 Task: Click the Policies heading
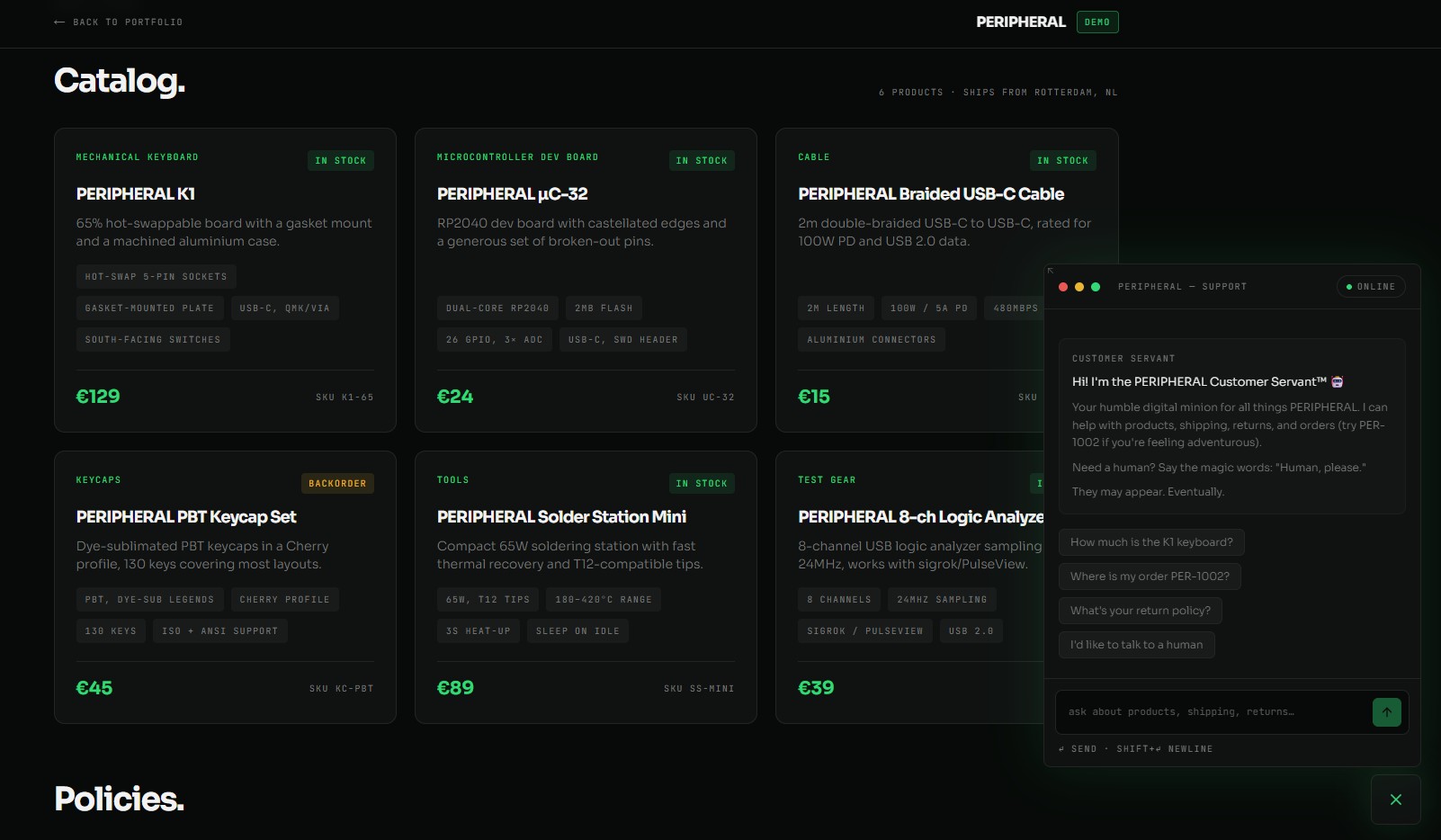pyautogui.click(x=119, y=799)
